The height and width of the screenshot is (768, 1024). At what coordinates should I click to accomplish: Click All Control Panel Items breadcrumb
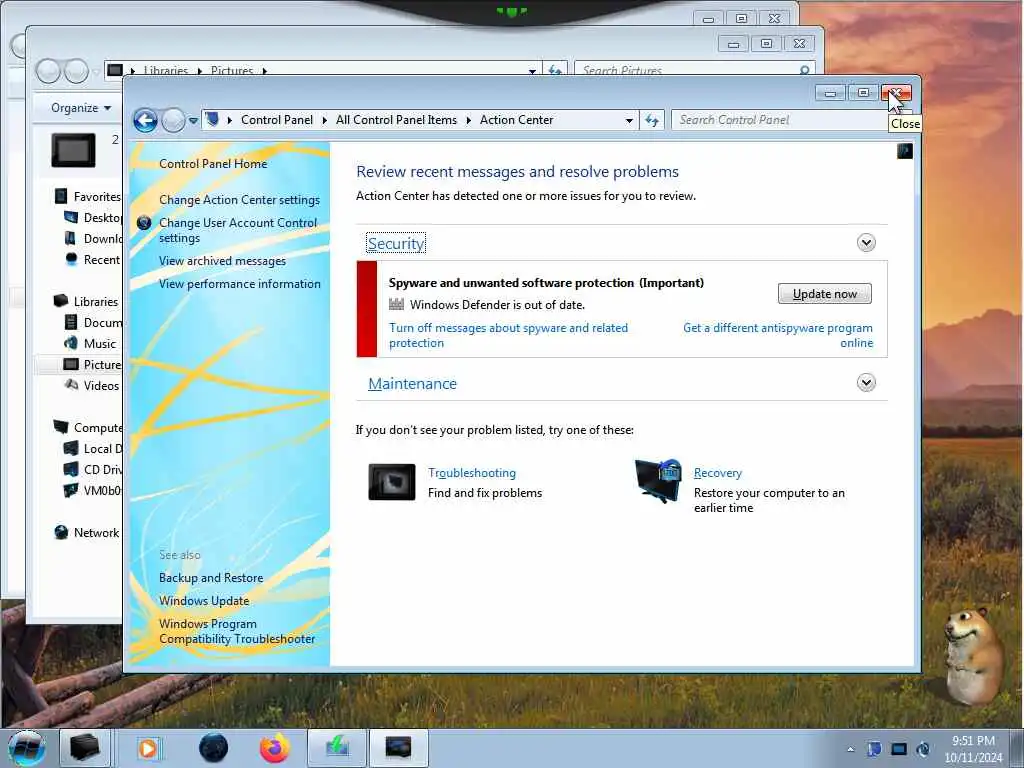(396, 120)
